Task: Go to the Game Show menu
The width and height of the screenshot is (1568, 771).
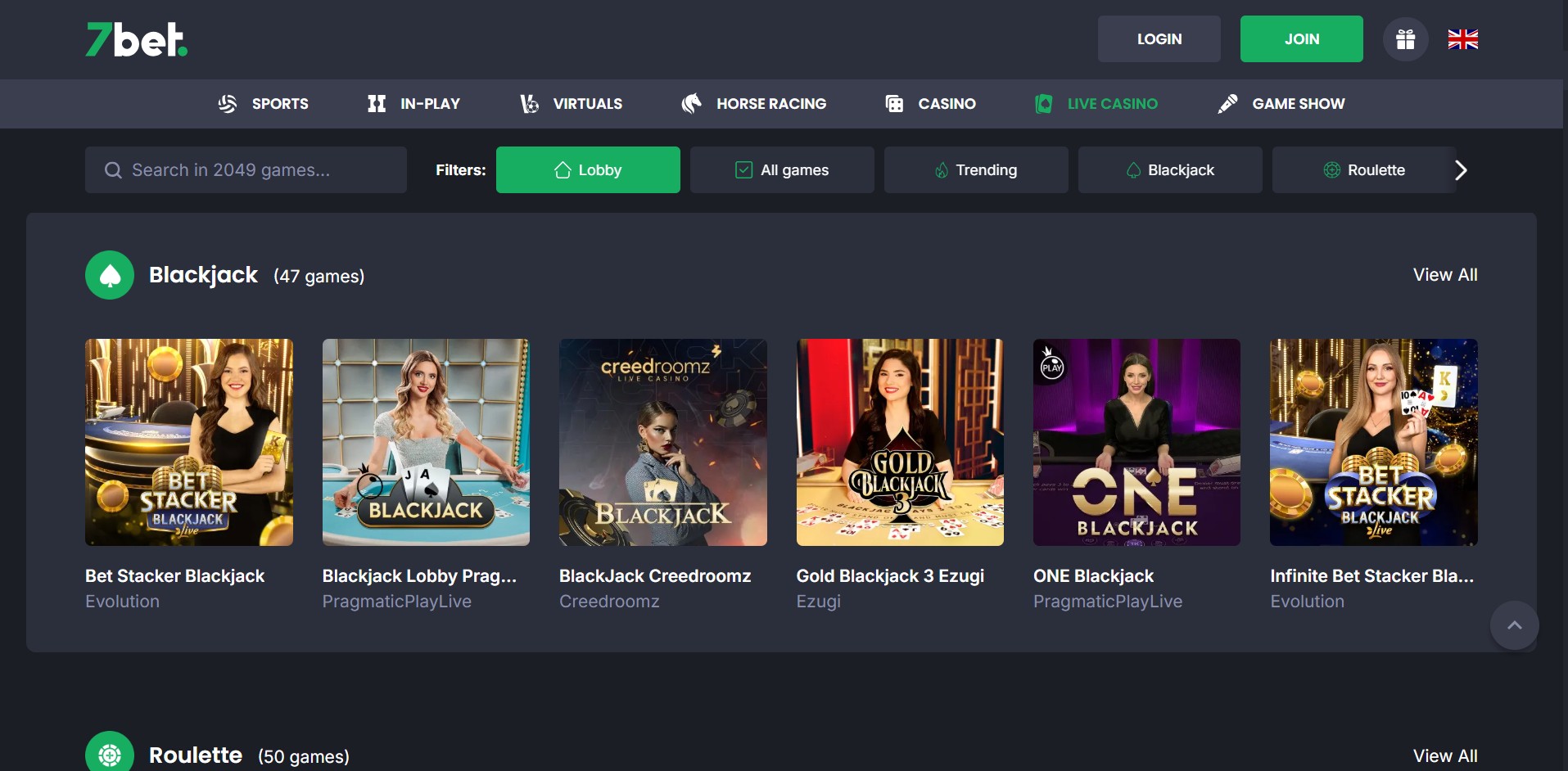Action: coord(1281,104)
